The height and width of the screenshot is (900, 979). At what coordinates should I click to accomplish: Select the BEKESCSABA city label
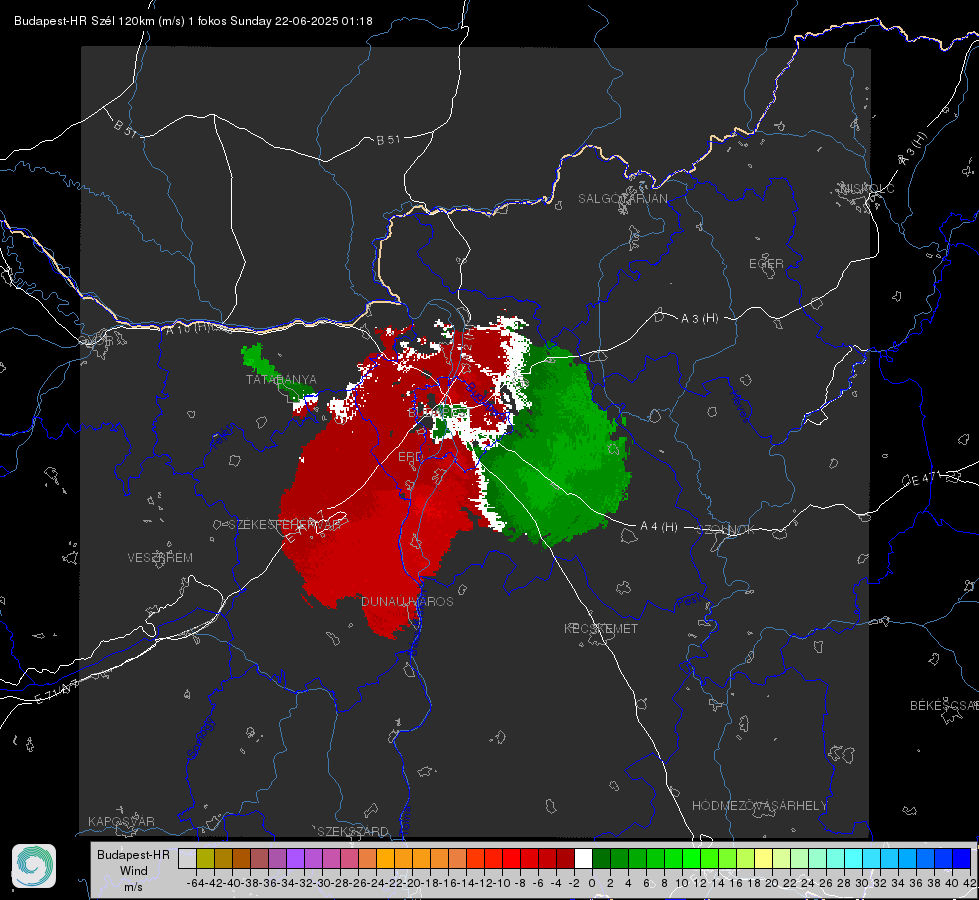click(944, 706)
